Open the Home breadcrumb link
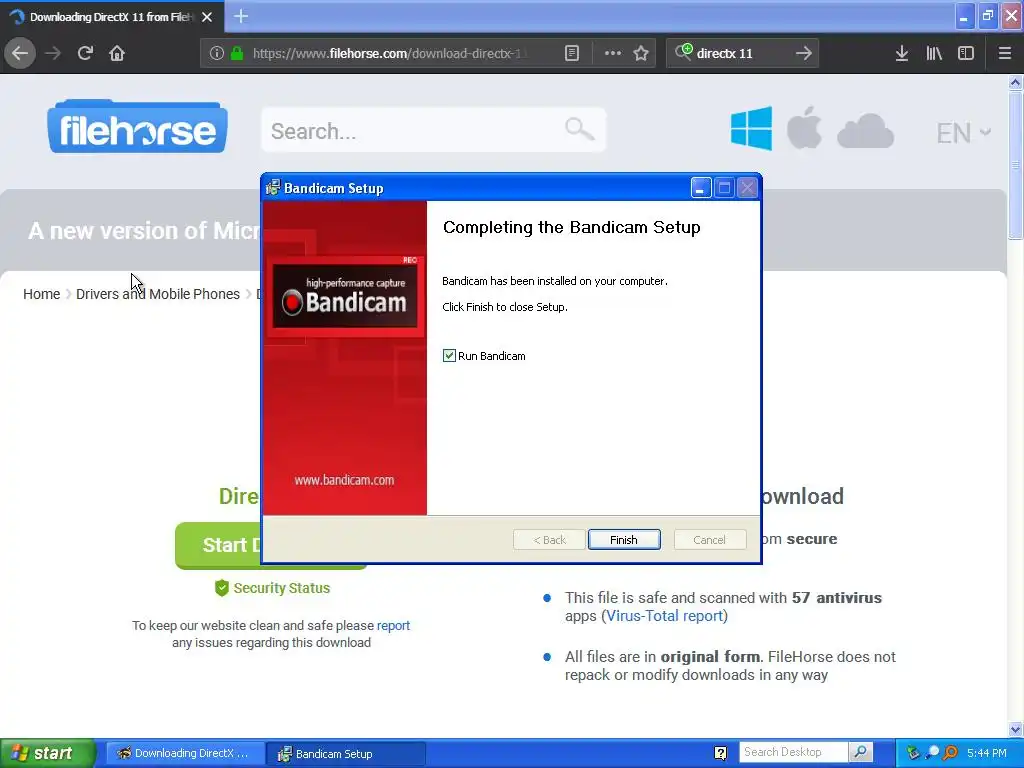This screenshot has height=768, width=1024. pos(41,294)
